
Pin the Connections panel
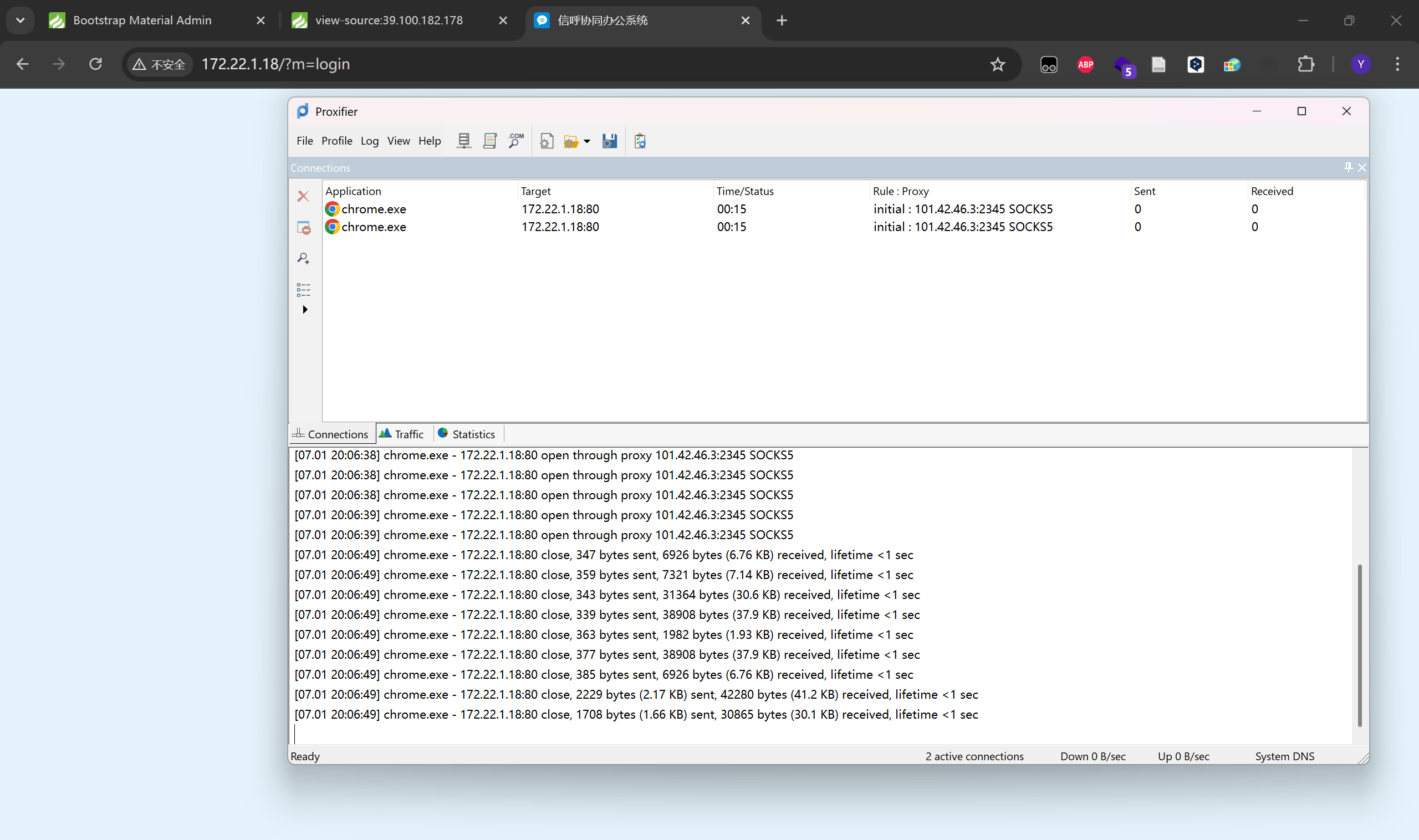(x=1347, y=167)
